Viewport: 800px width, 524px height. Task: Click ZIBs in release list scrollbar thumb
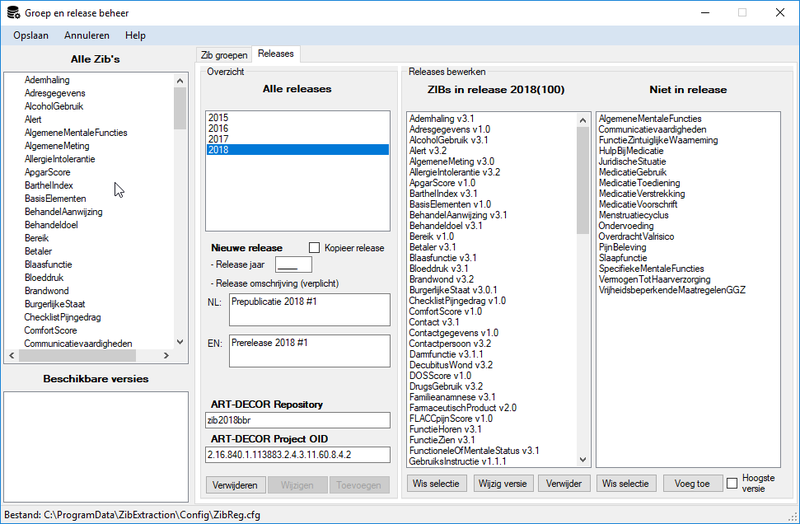point(583,181)
